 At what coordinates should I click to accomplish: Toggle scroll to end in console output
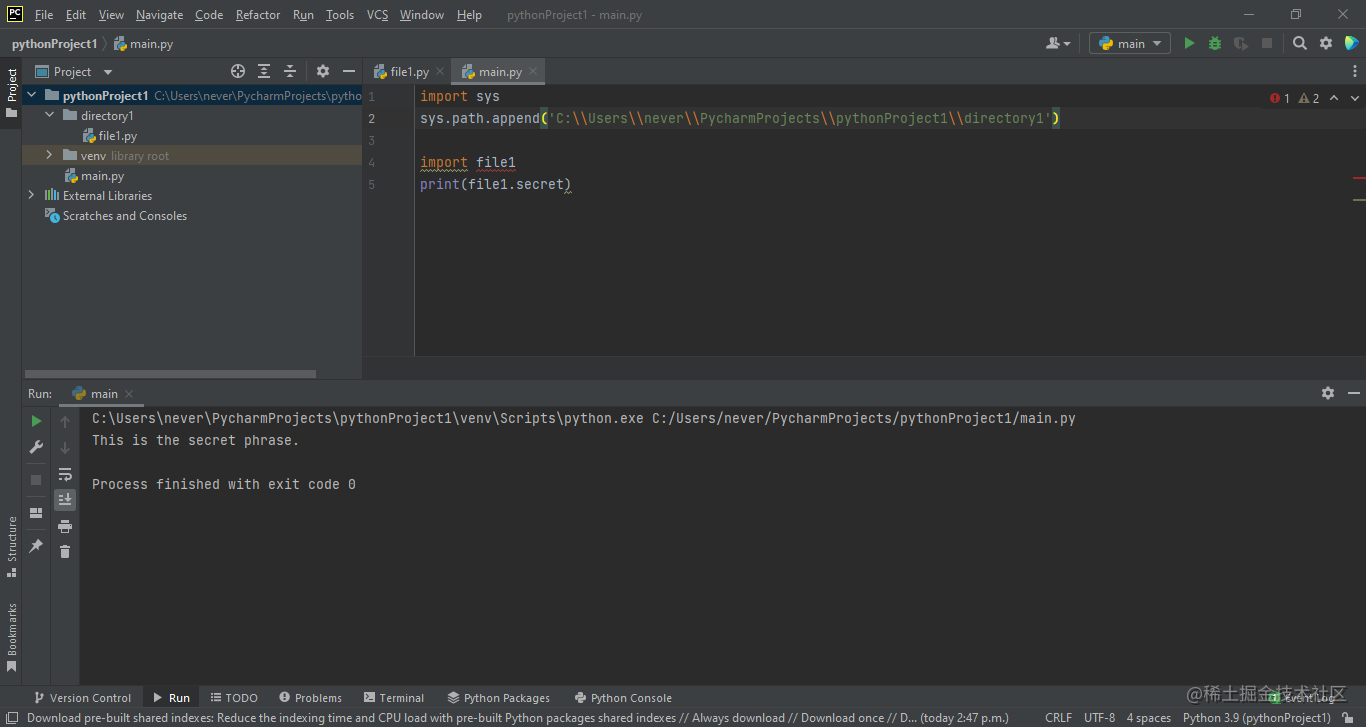pyautogui.click(x=65, y=499)
